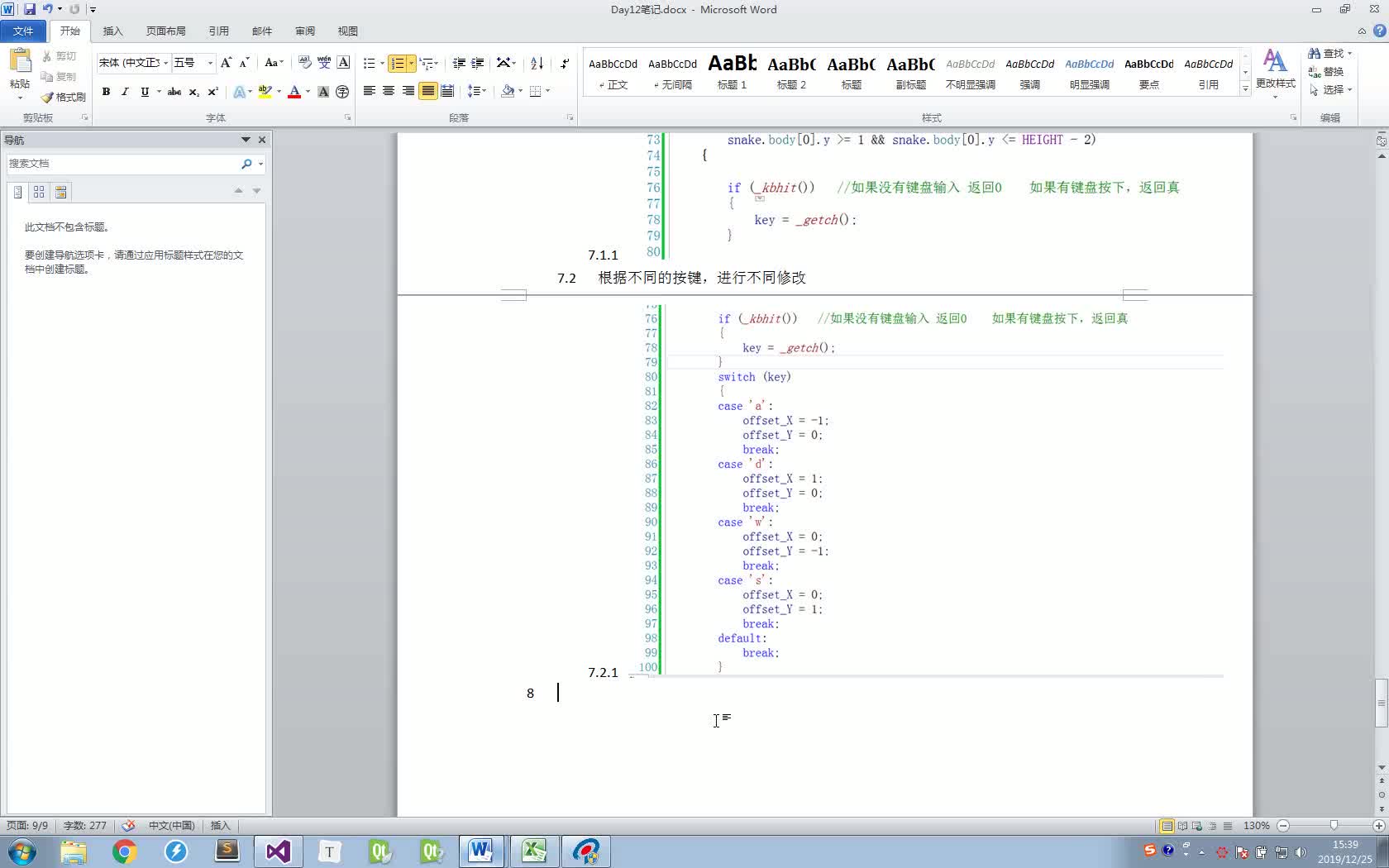The height and width of the screenshot is (868, 1389).
Task: Click the Show paragraph marks icon
Action: coord(565,63)
